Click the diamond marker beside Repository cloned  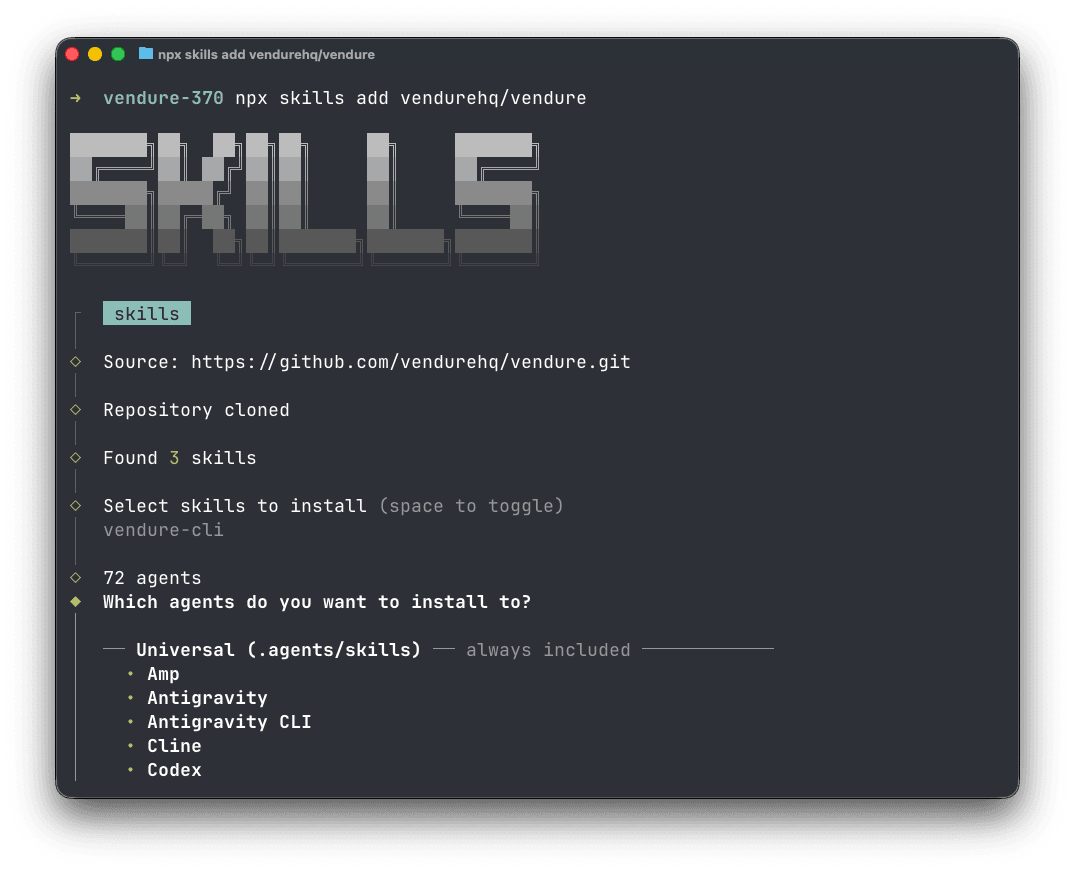pyautogui.click(x=75, y=409)
